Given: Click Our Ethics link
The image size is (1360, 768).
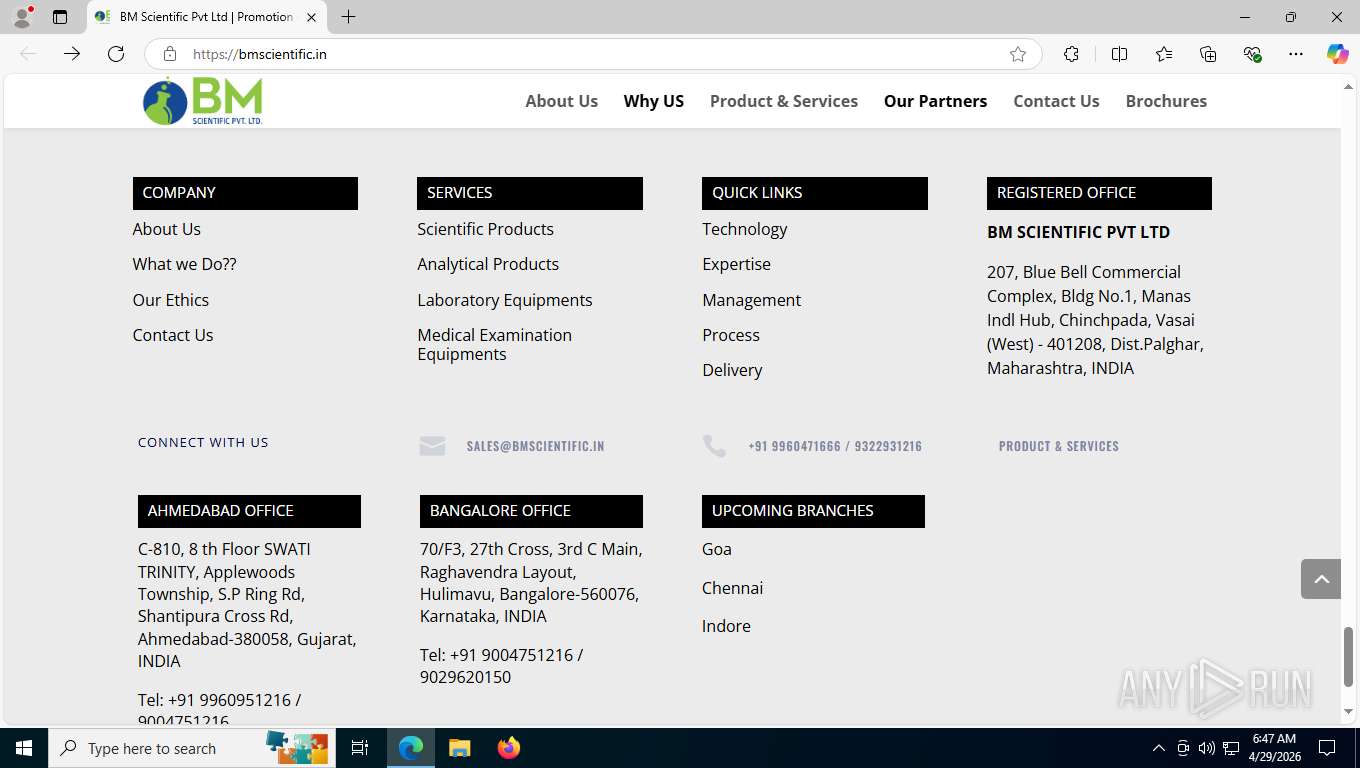Looking at the screenshot, I should tap(171, 300).
